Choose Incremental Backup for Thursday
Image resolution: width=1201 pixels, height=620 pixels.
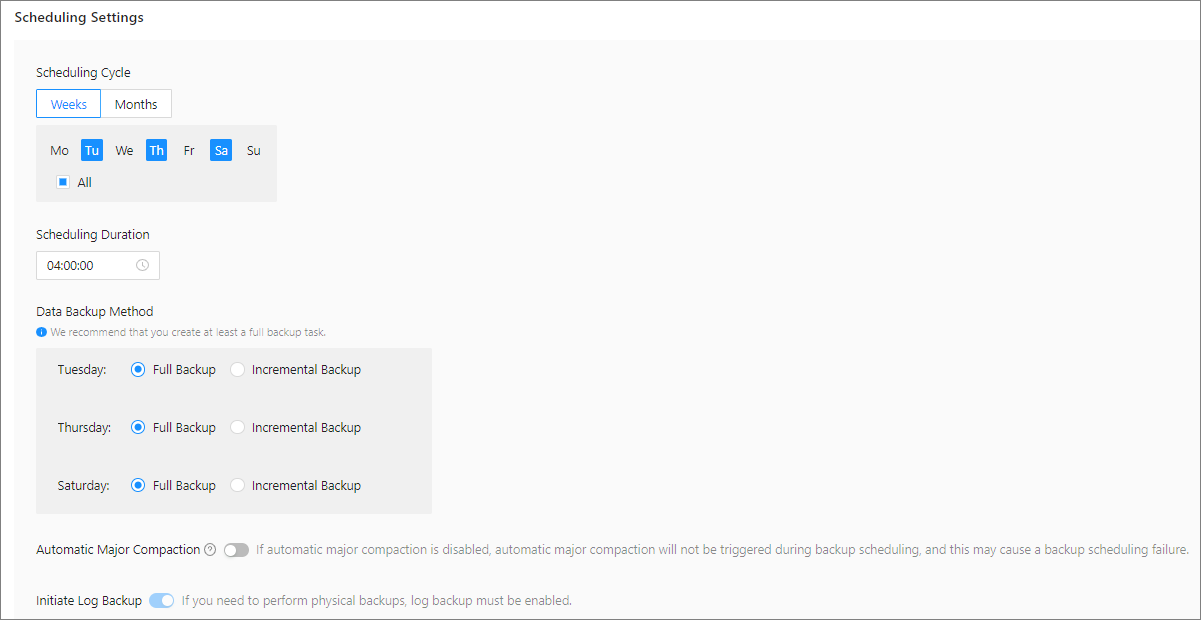point(237,428)
